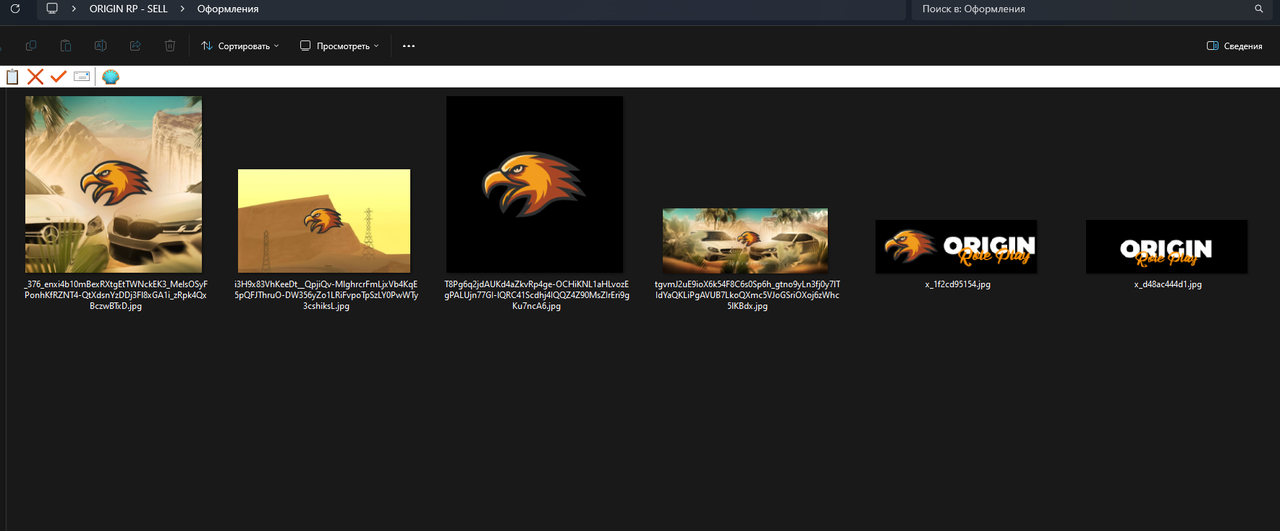Select eagle with Mercedes cars square thumbnail
The image size is (1280, 531).
113,184
